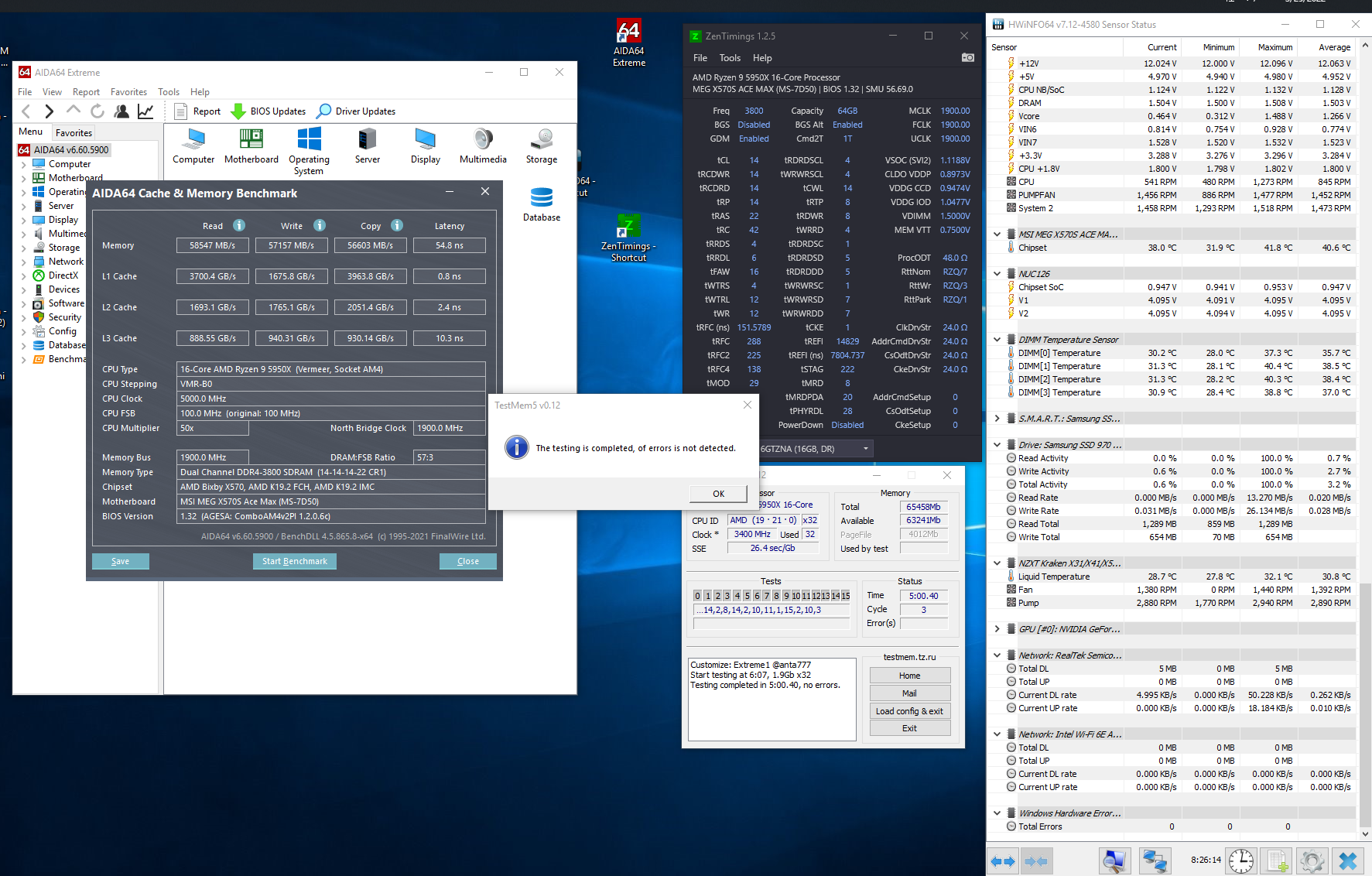
Task: Open the Display category icon in AIDA64 main pane
Action: (x=426, y=146)
